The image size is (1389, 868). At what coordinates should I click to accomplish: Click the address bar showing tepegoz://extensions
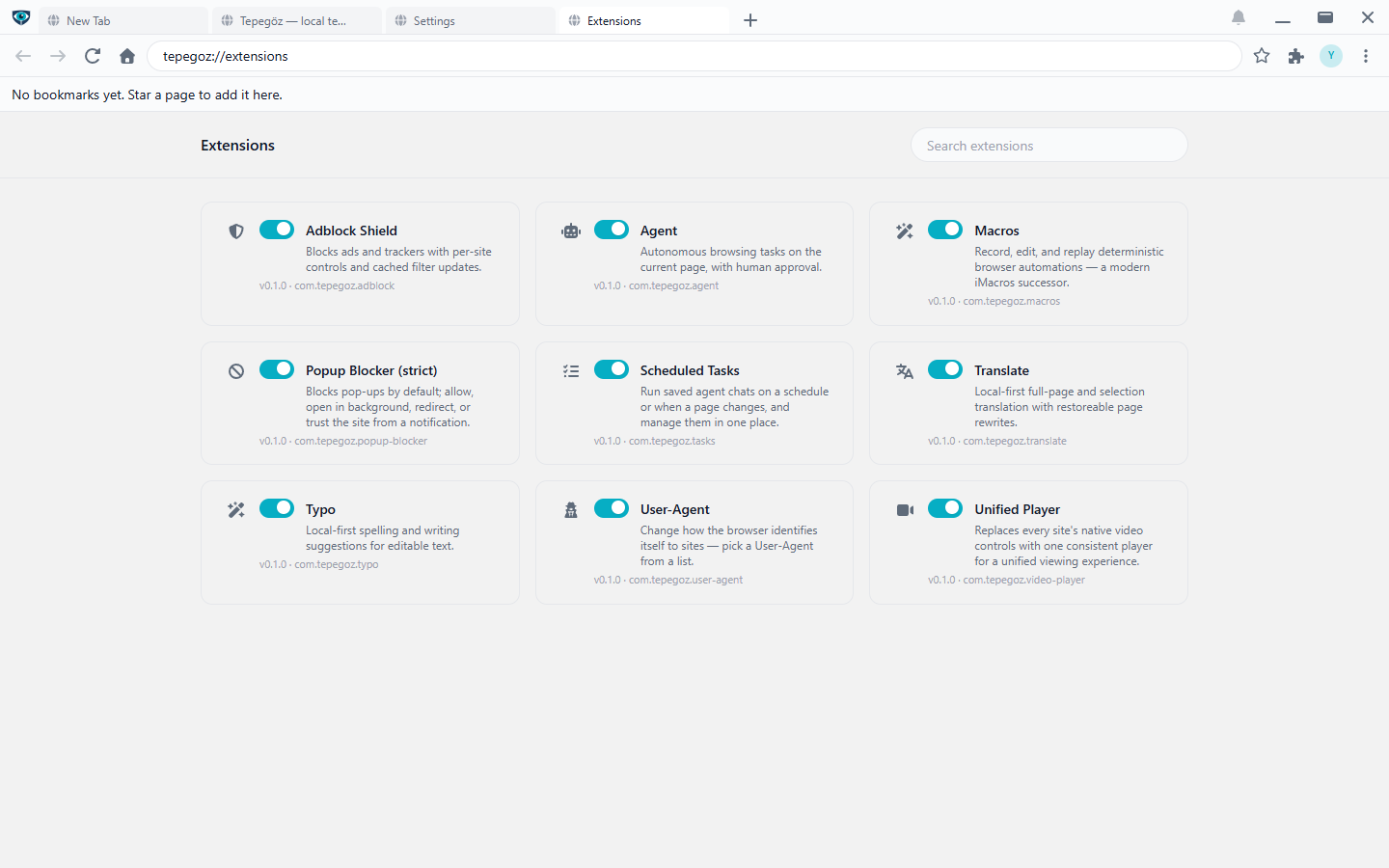[694, 56]
